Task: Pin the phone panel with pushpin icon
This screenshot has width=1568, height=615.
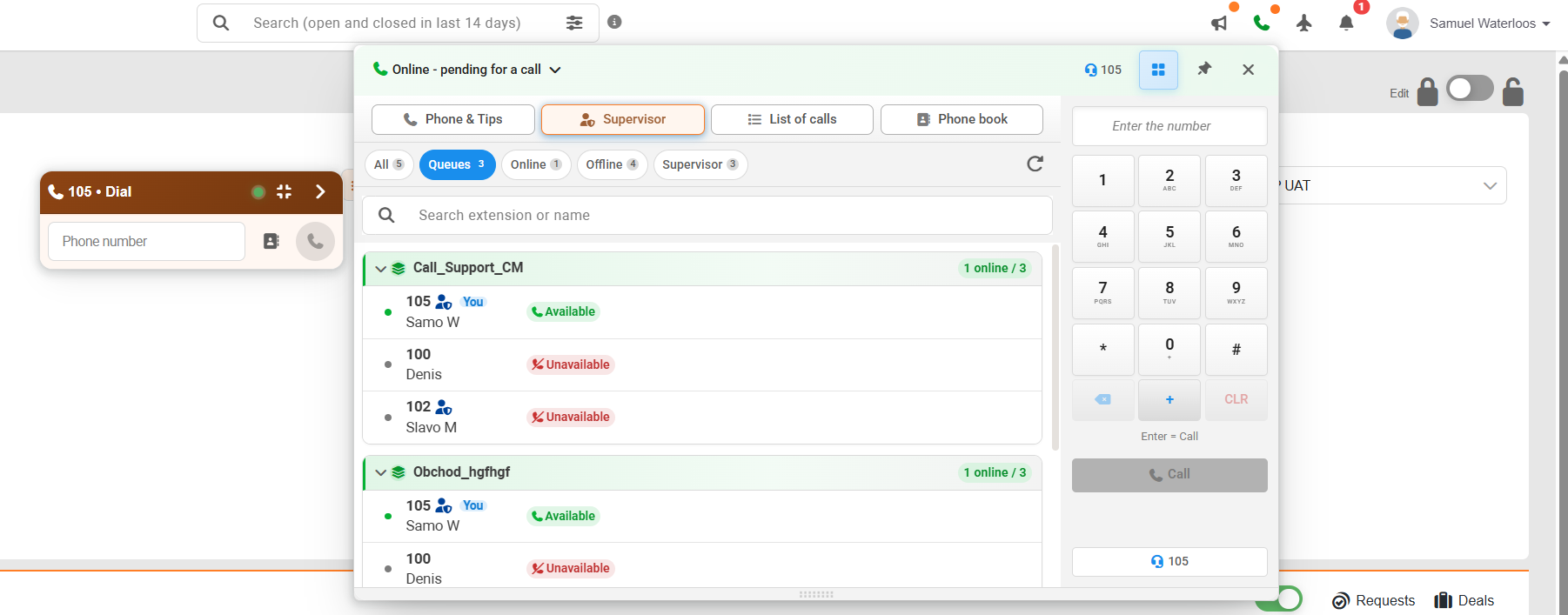Action: tap(1204, 69)
